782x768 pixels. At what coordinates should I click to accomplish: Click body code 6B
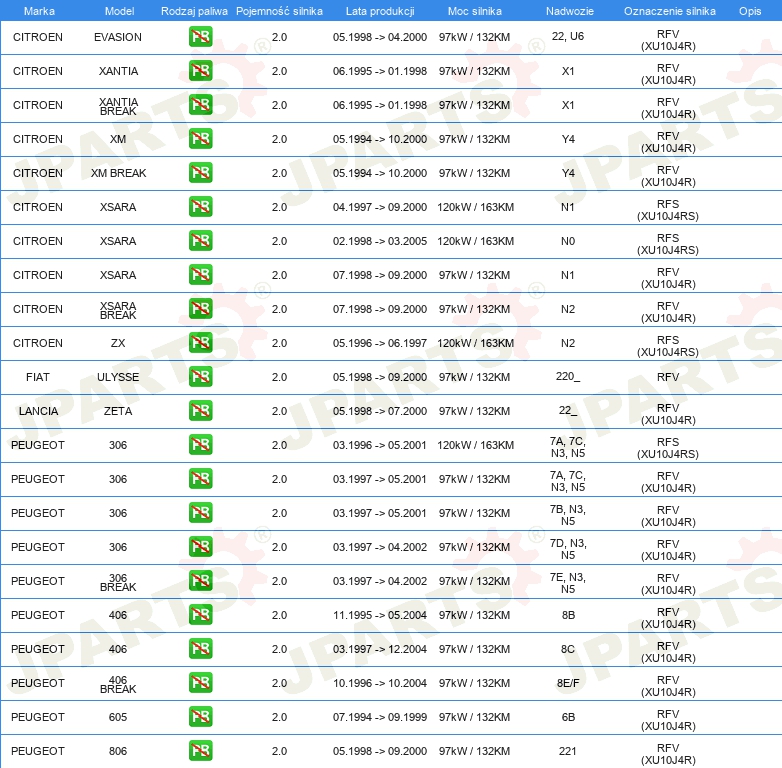(x=568, y=717)
